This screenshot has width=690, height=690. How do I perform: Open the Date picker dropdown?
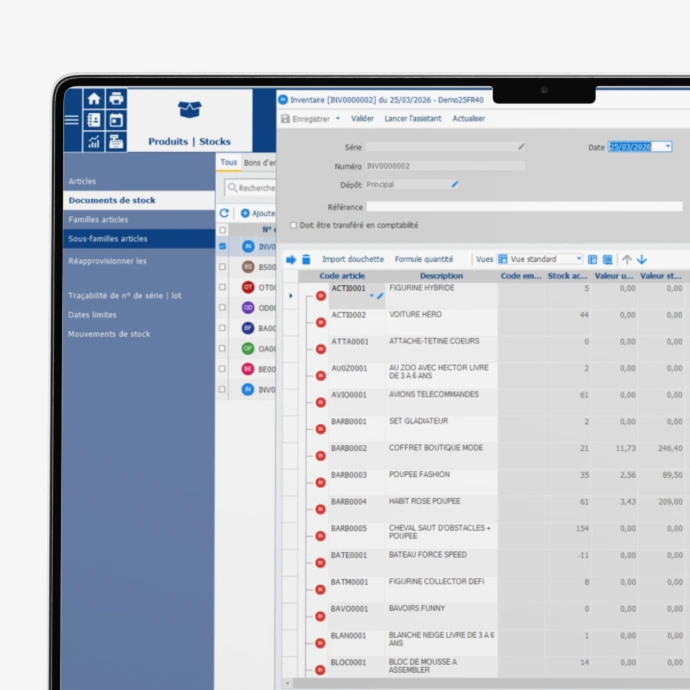coord(668,147)
